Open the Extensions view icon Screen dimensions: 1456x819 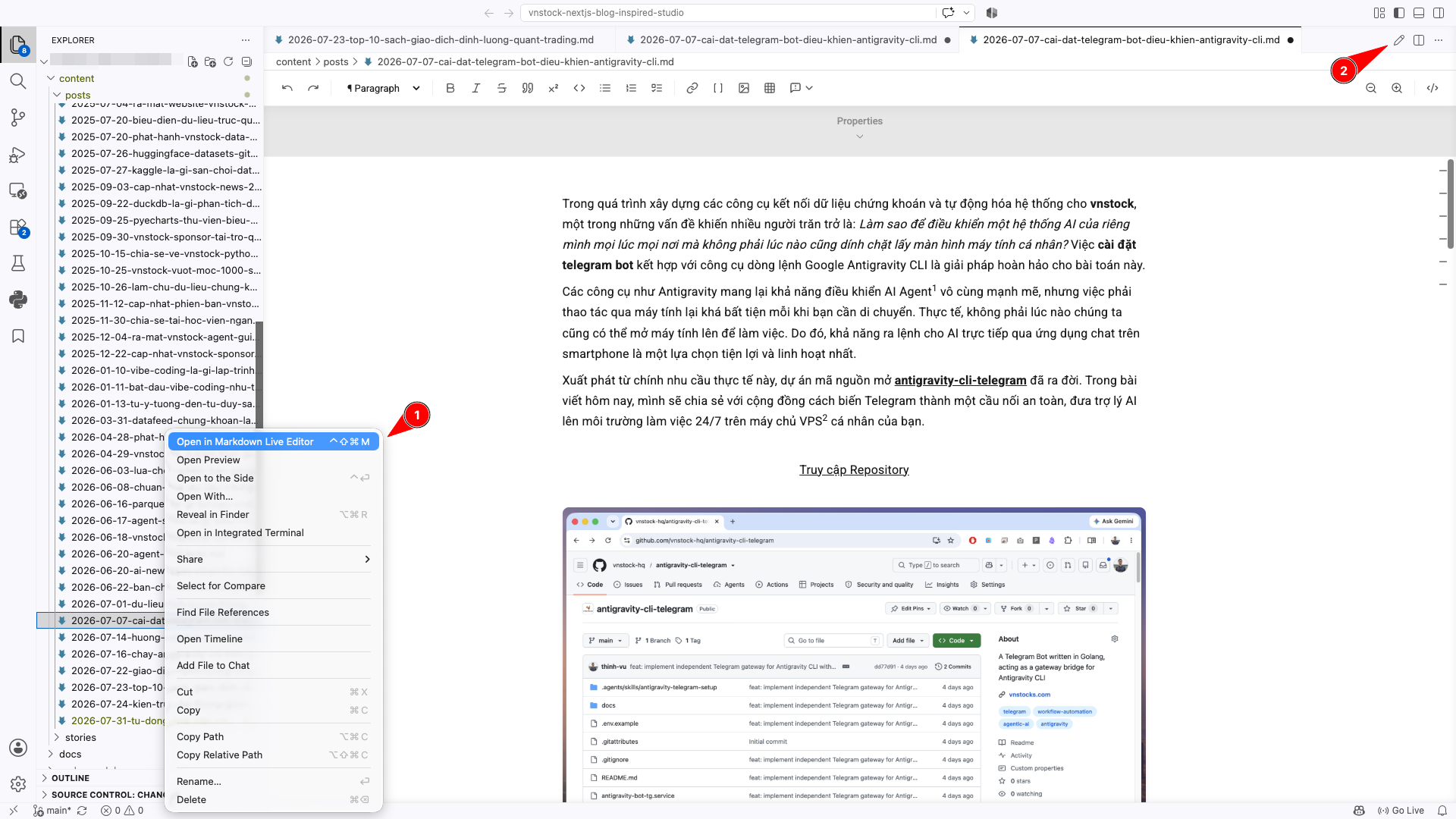tap(18, 227)
